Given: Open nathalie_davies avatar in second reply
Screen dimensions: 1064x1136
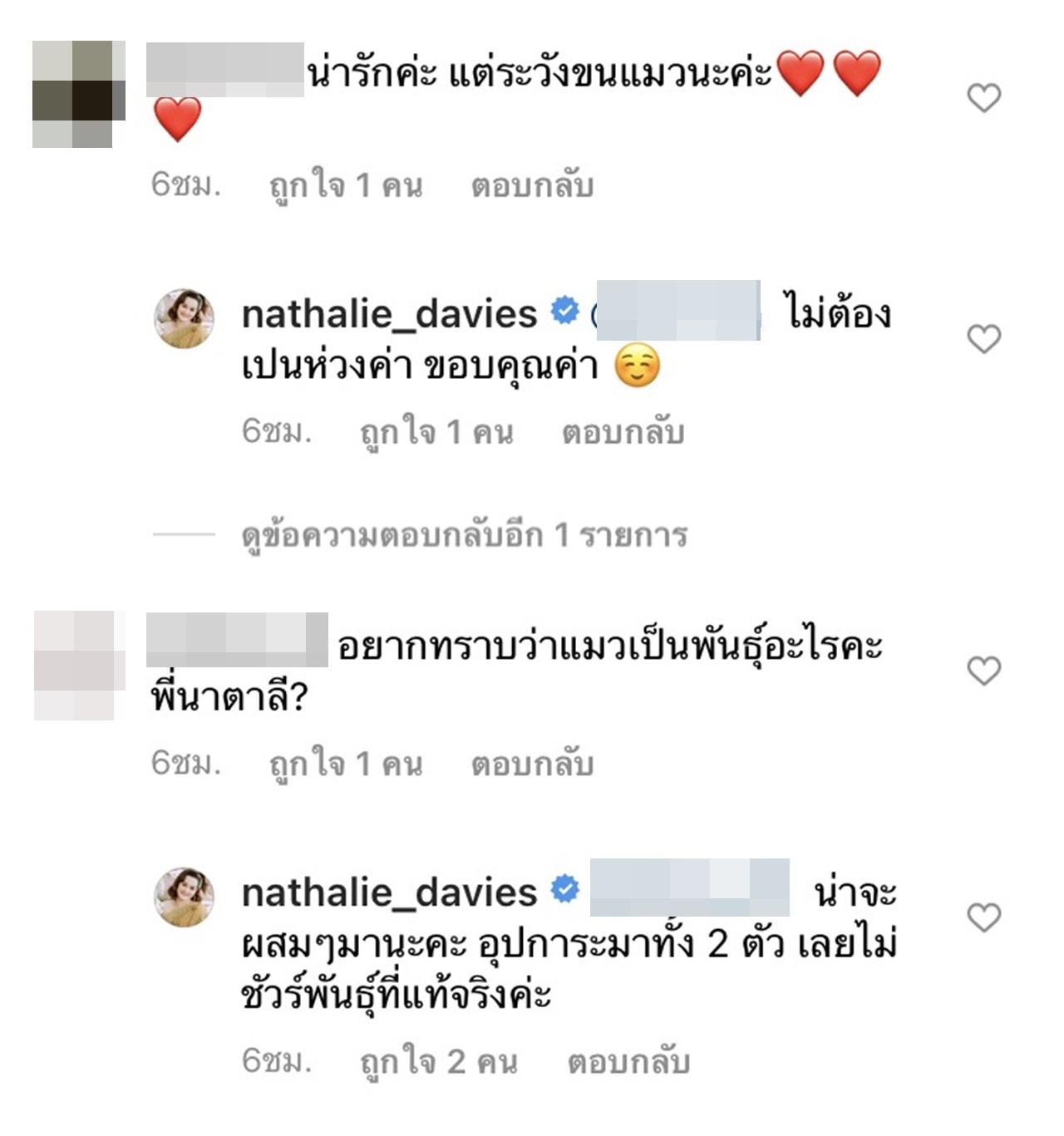Looking at the screenshot, I should click(185, 897).
